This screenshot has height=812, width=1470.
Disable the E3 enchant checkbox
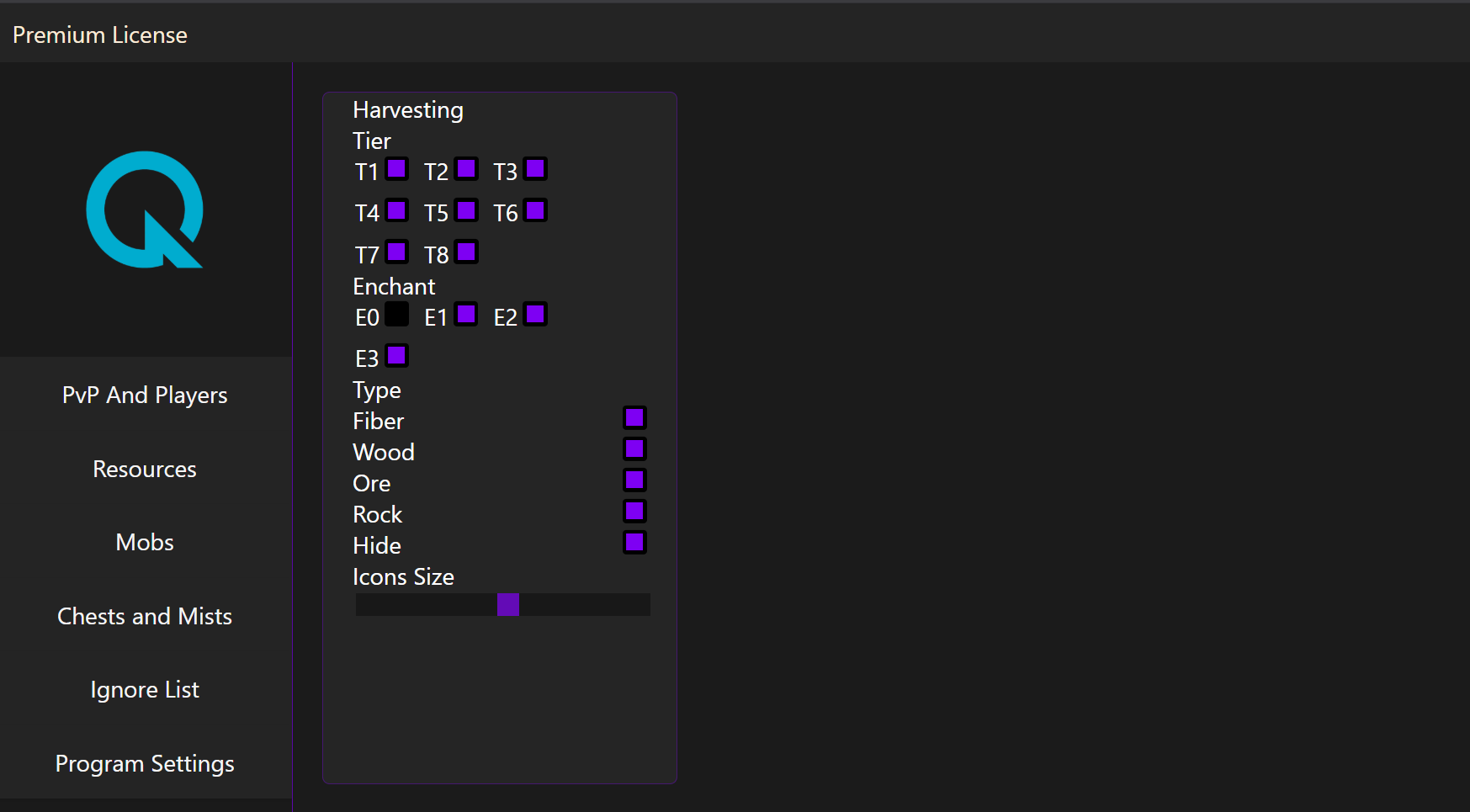pos(397,356)
